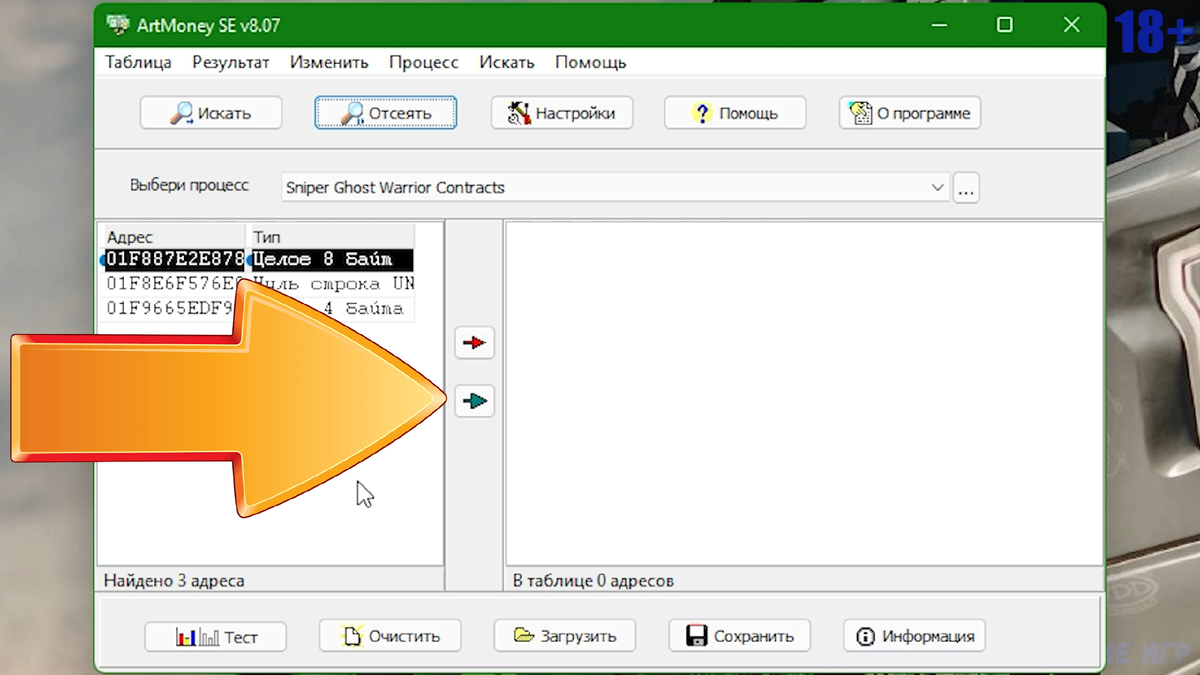
Task: Minimize the ArtMoney window
Action: 938,25
